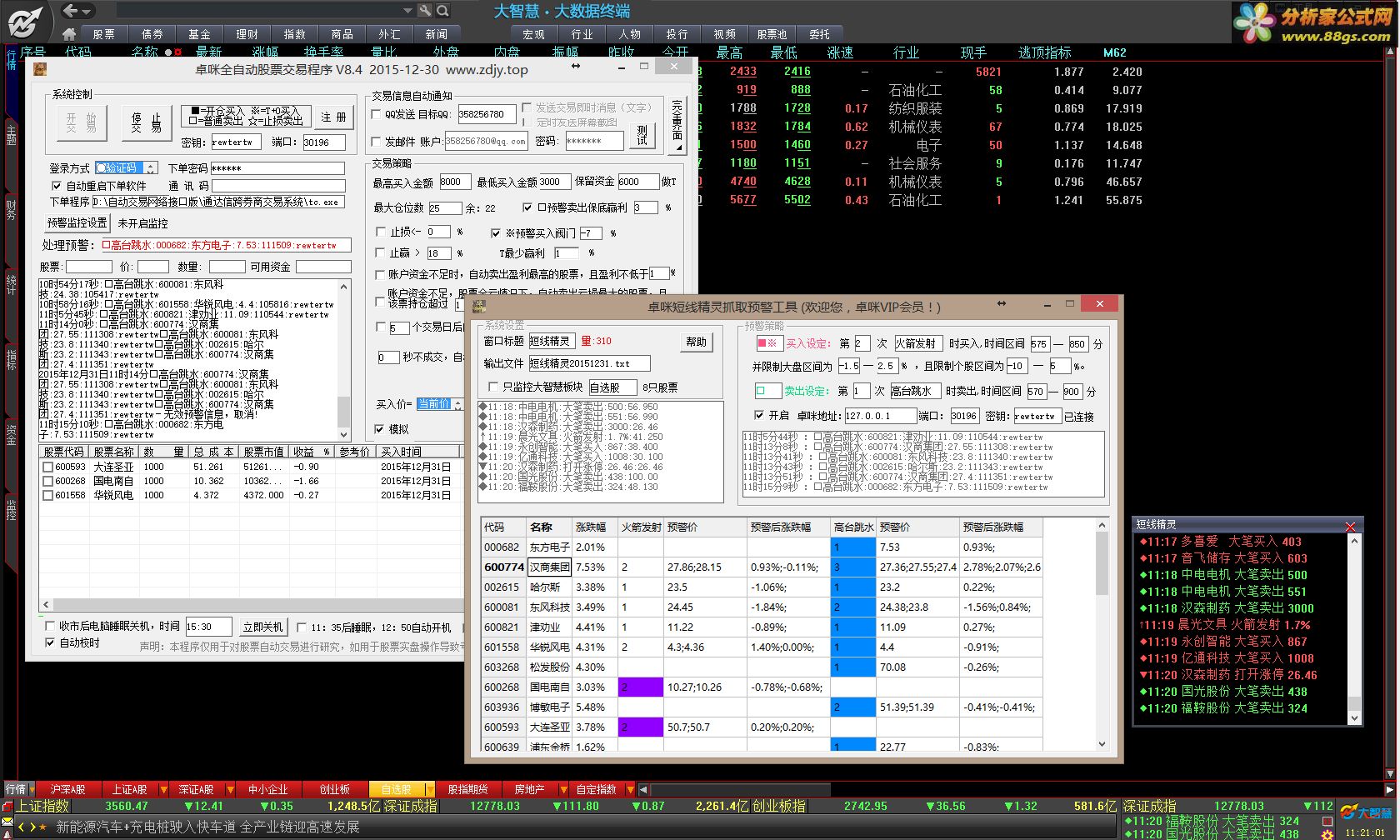The height and width of the screenshot is (840, 1400).
Task: Click the 卓咪 trading program title icon
Action: (x=39, y=70)
